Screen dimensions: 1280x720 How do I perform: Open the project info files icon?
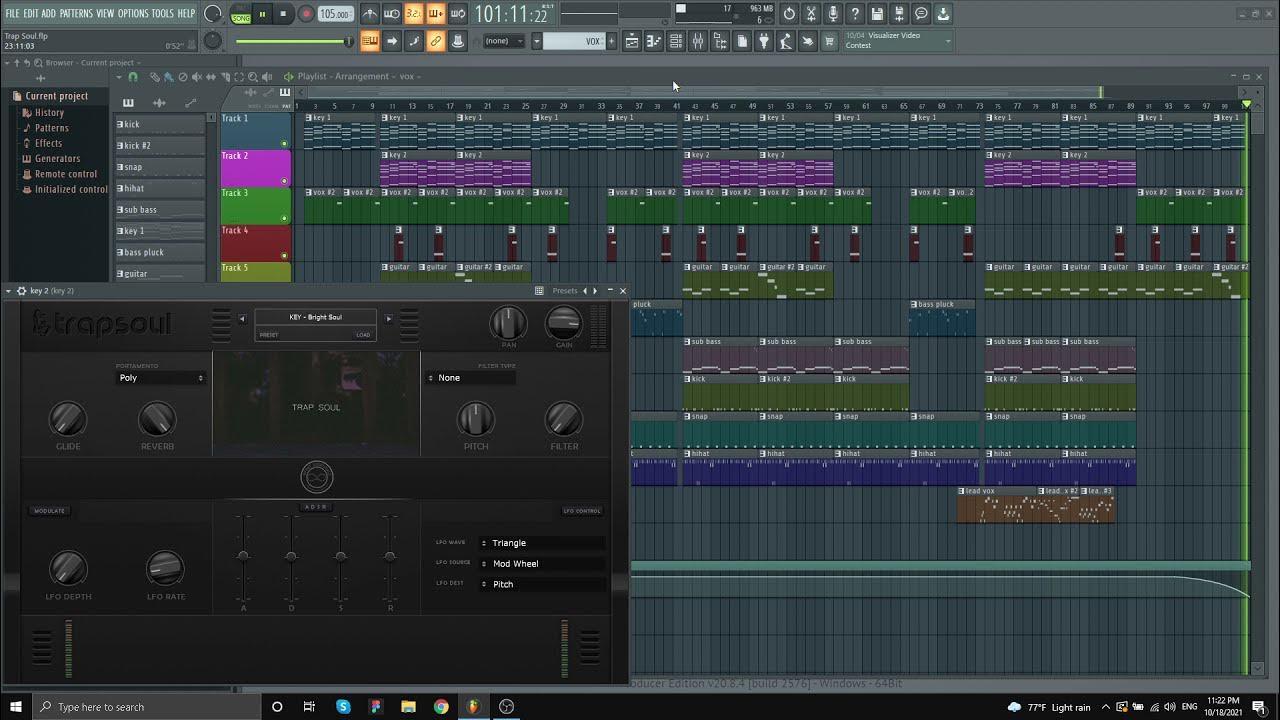click(741, 41)
